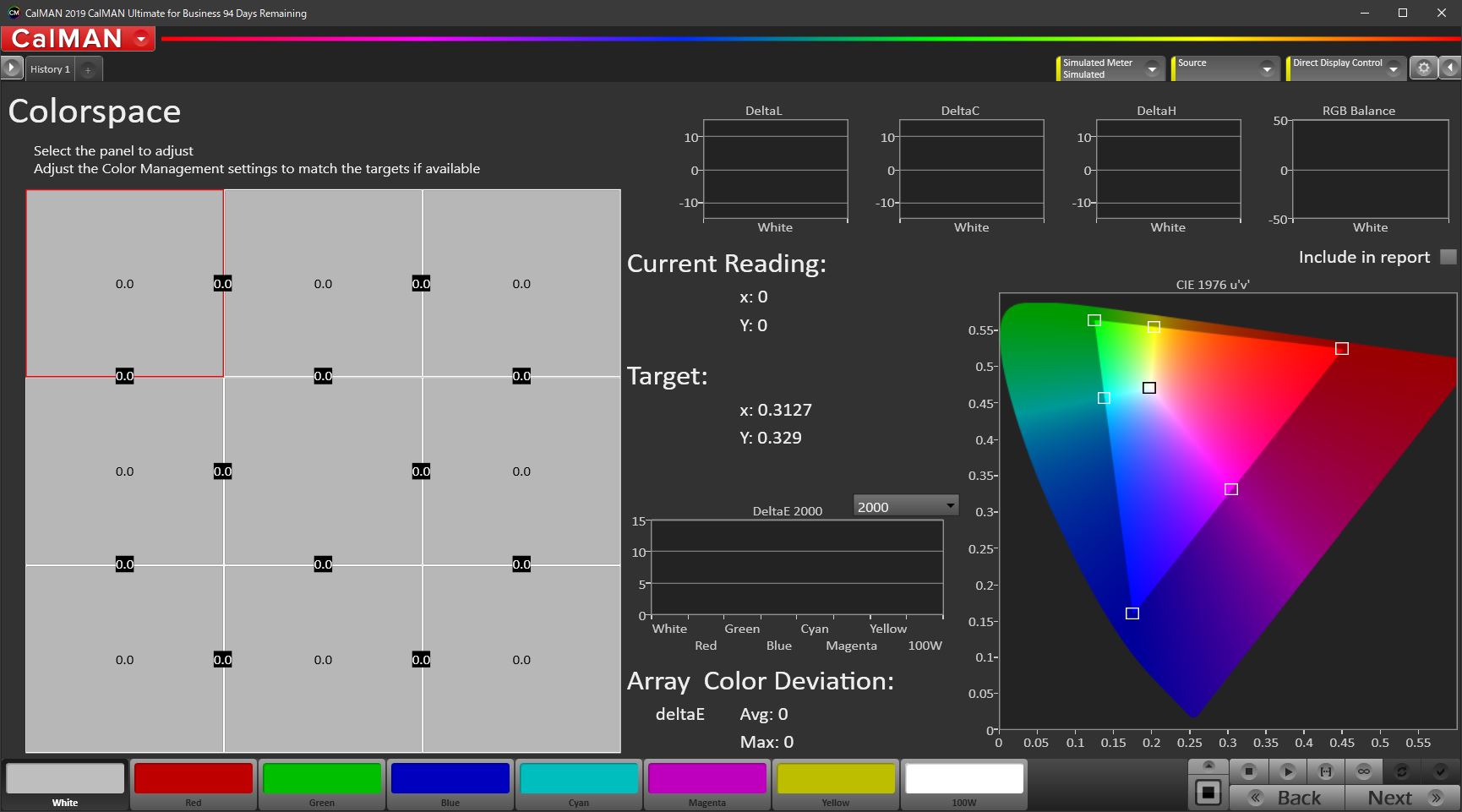This screenshot has width=1462, height=812.
Task: Click the infinity continuous read icon
Action: point(1363,771)
